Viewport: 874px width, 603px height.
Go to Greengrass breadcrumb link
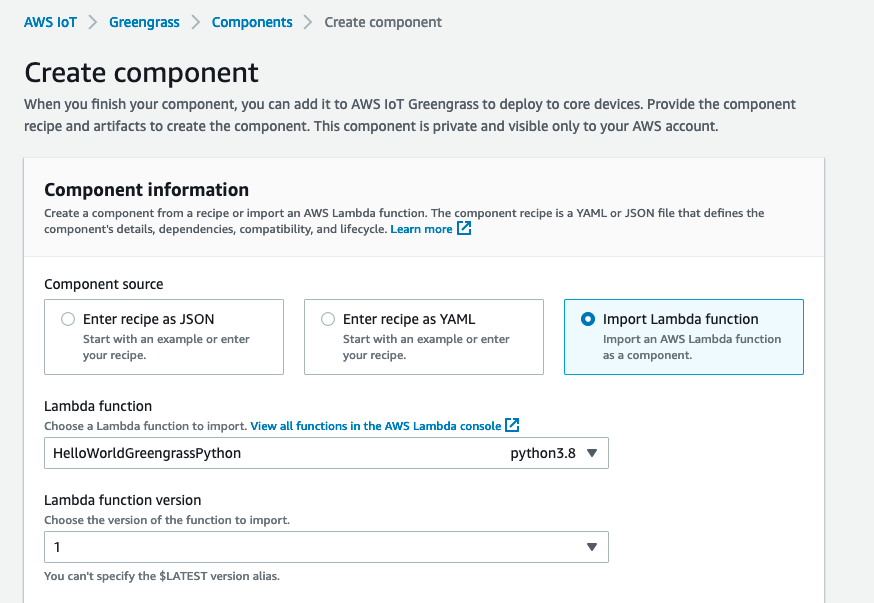[x=144, y=22]
